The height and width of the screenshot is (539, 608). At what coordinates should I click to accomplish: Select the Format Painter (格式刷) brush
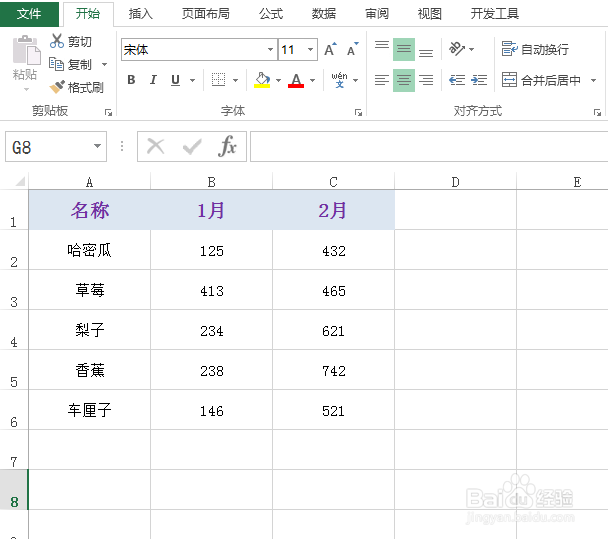coord(57,87)
